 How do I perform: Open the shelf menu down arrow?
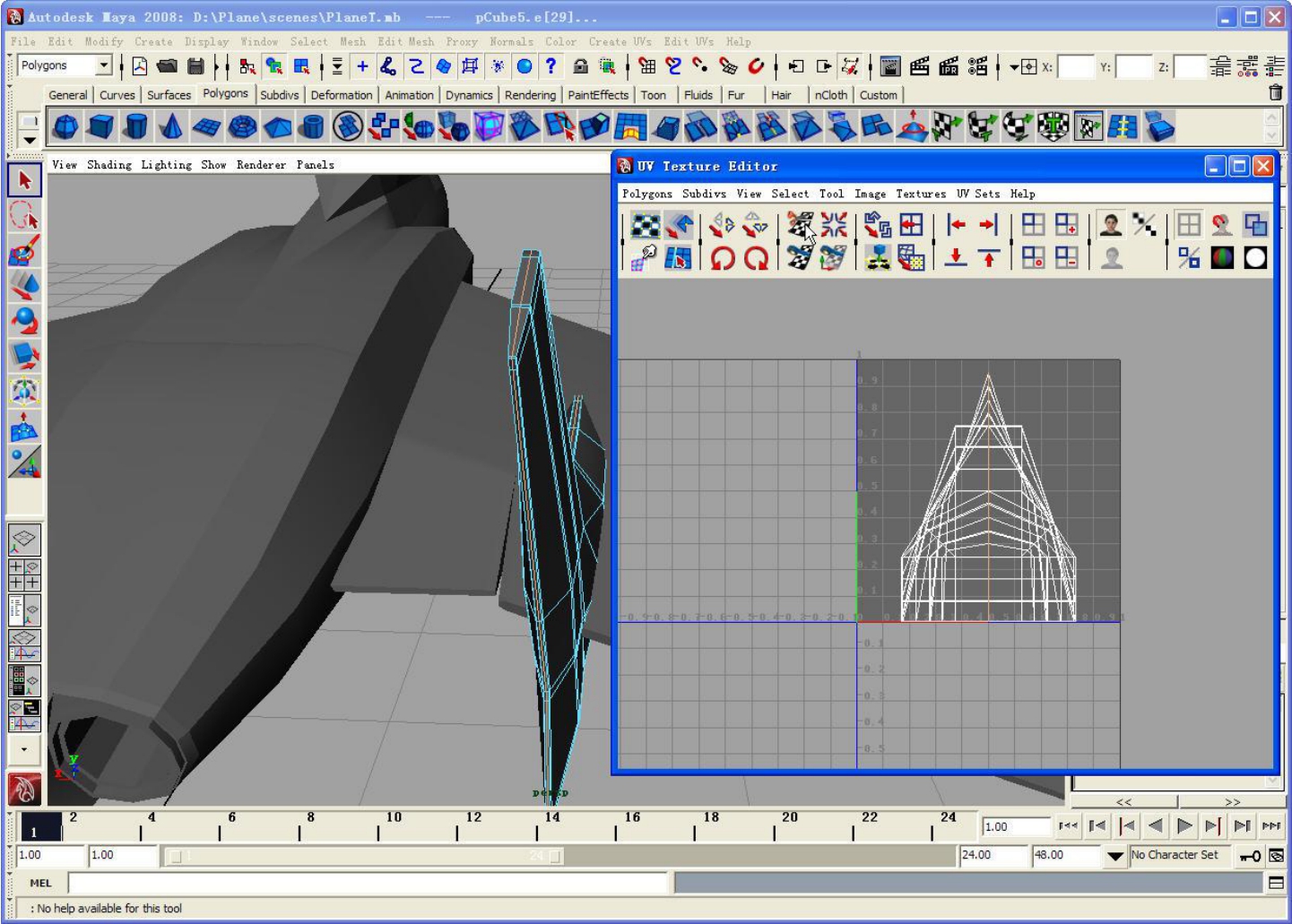29,140
